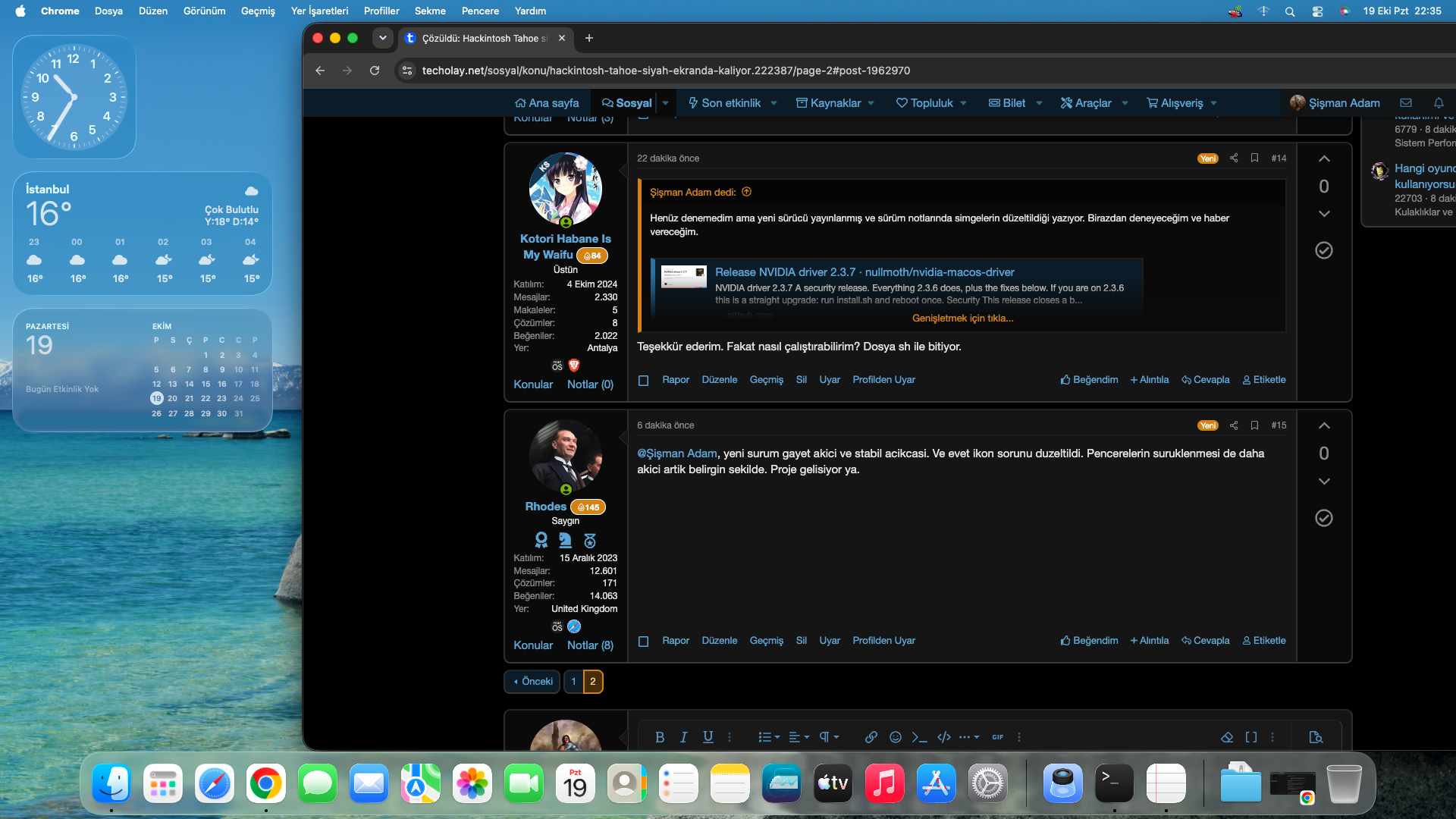Expand the Araçlar dropdown arrow
The width and height of the screenshot is (1456, 819).
pos(1125,103)
